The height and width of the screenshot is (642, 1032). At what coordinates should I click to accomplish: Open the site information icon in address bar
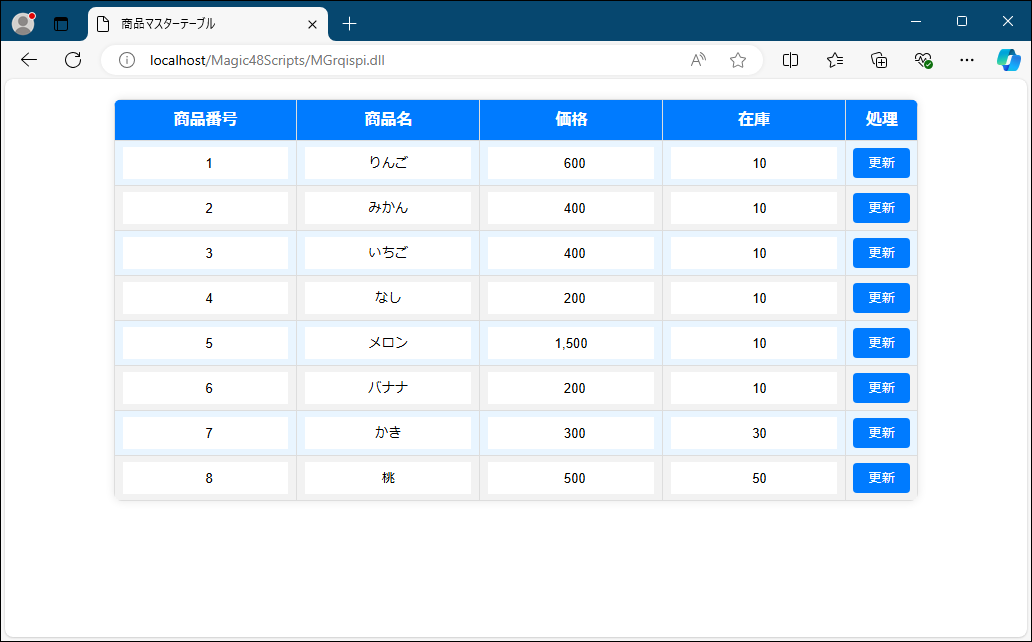127,60
